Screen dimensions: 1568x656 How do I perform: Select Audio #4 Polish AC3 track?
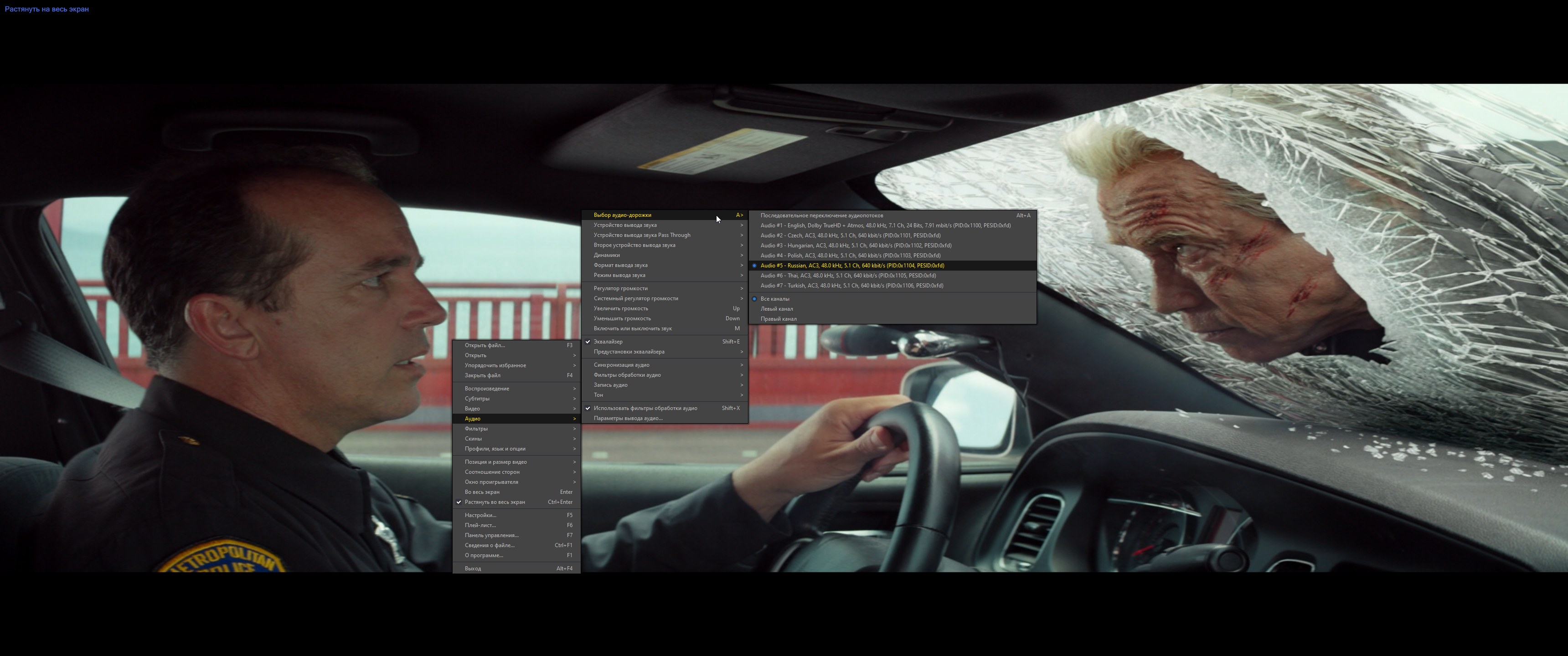[x=892, y=256]
